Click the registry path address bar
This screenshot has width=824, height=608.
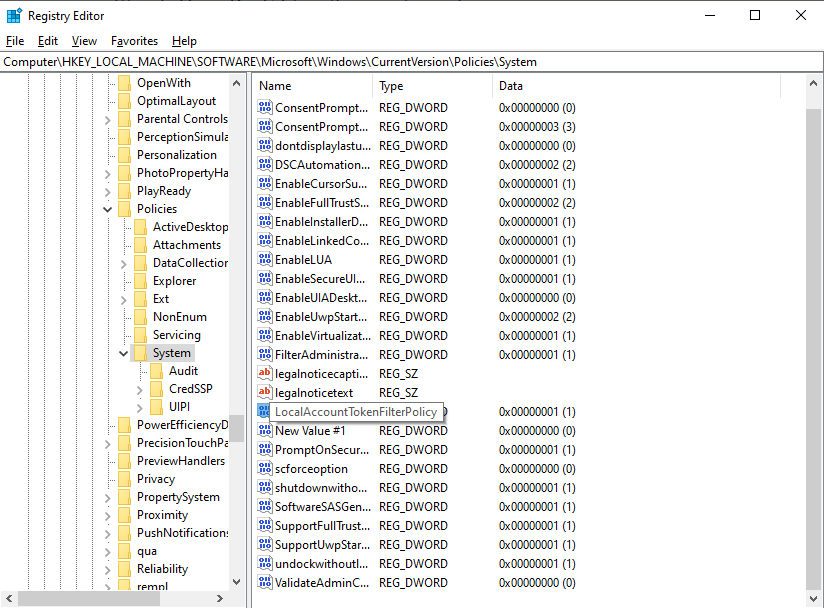pos(410,61)
